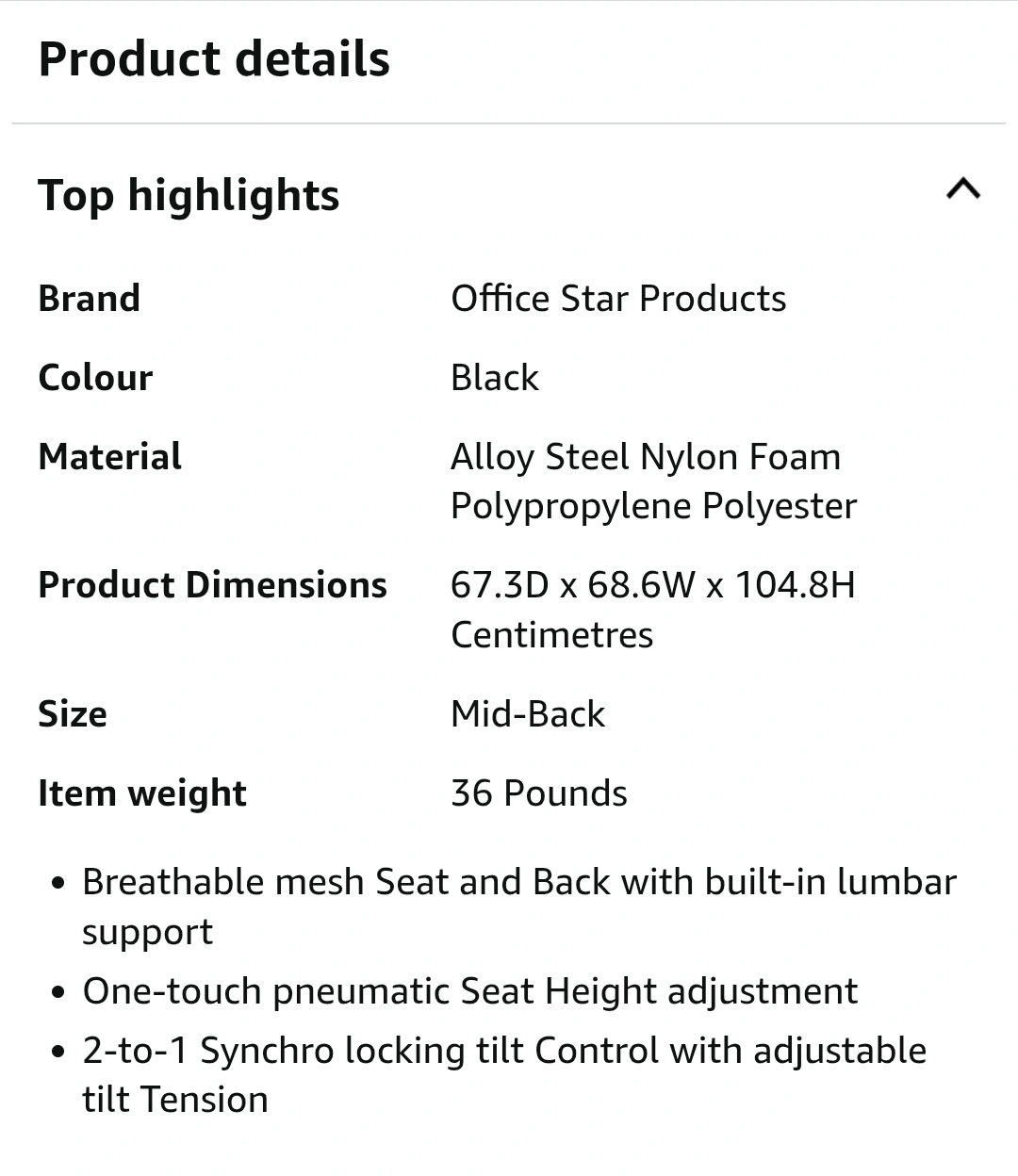Click Alloy Steel Nylon Foam material text
Image resolution: width=1018 pixels, height=1176 pixels.
click(x=646, y=457)
